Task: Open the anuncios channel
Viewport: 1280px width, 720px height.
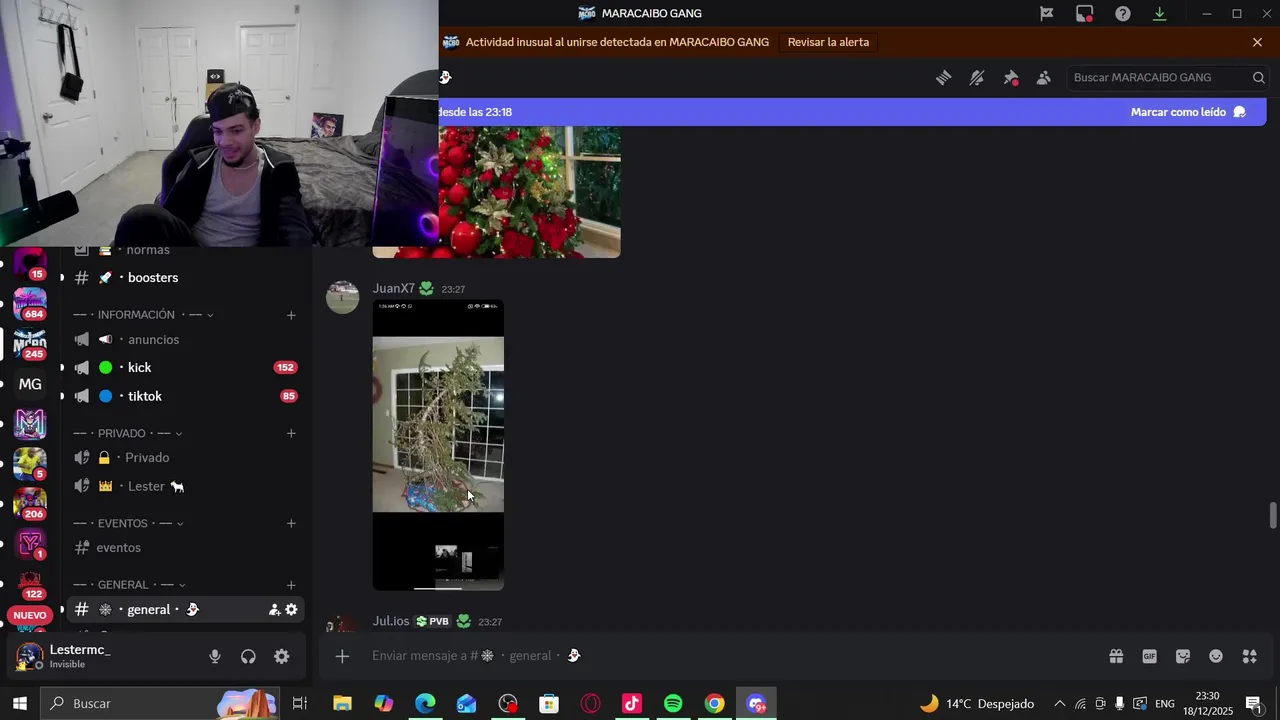Action: (185, 340)
